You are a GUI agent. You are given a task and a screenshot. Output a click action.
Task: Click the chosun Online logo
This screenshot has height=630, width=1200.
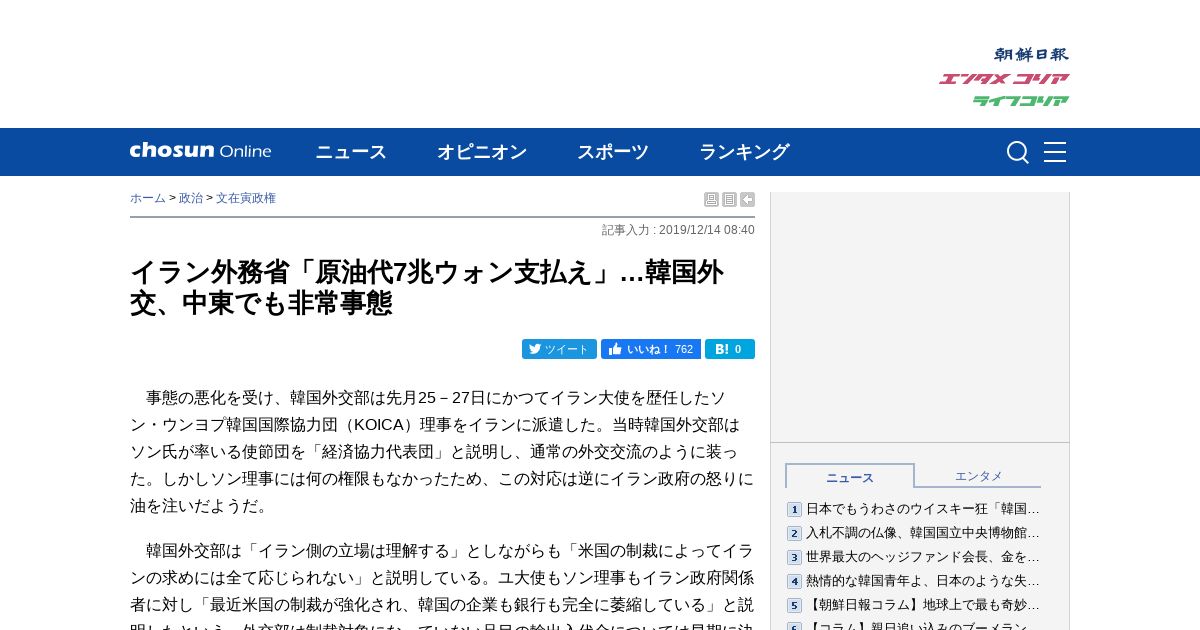200,151
